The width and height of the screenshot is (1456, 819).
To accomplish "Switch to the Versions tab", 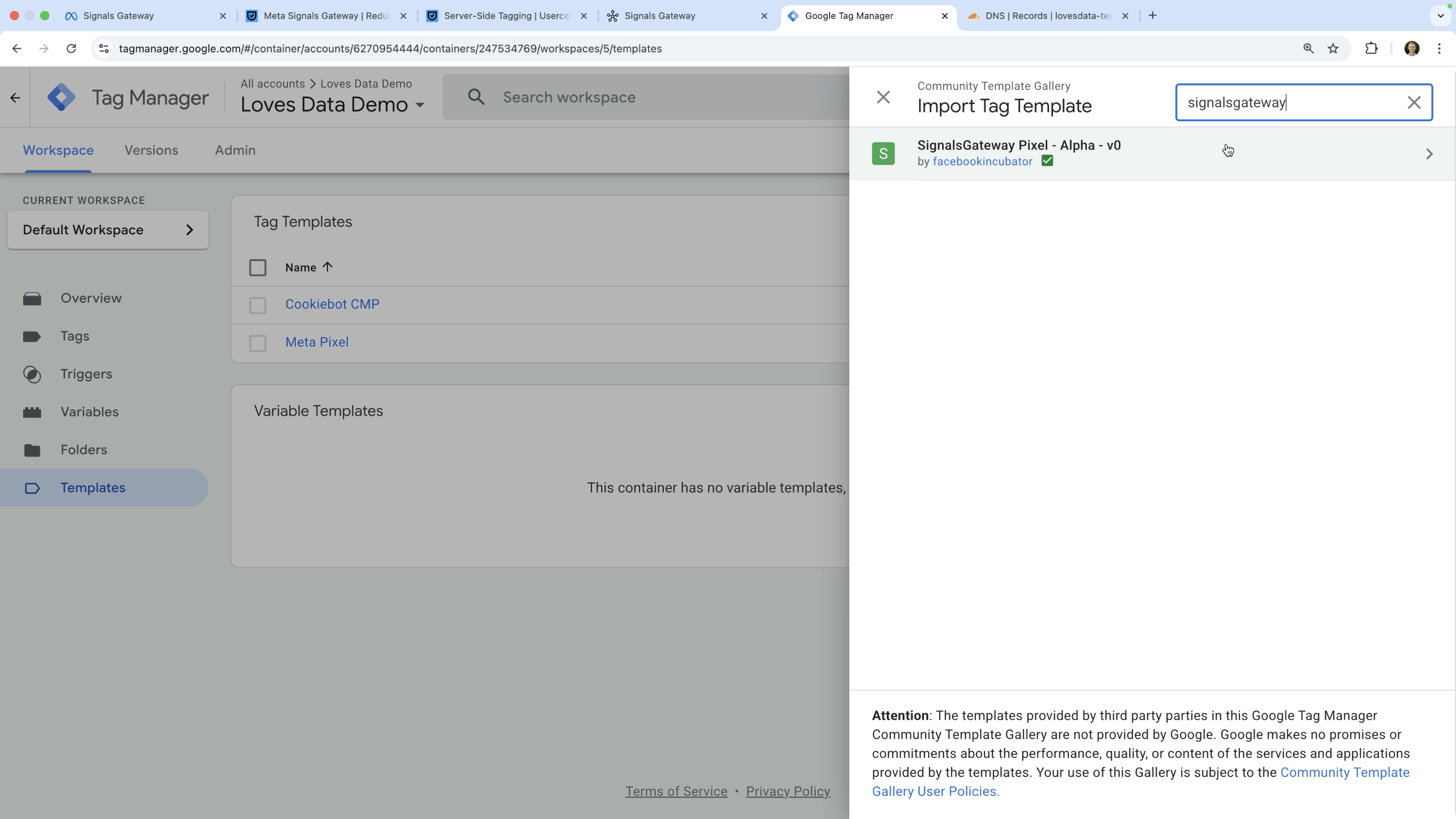I will [152, 150].
